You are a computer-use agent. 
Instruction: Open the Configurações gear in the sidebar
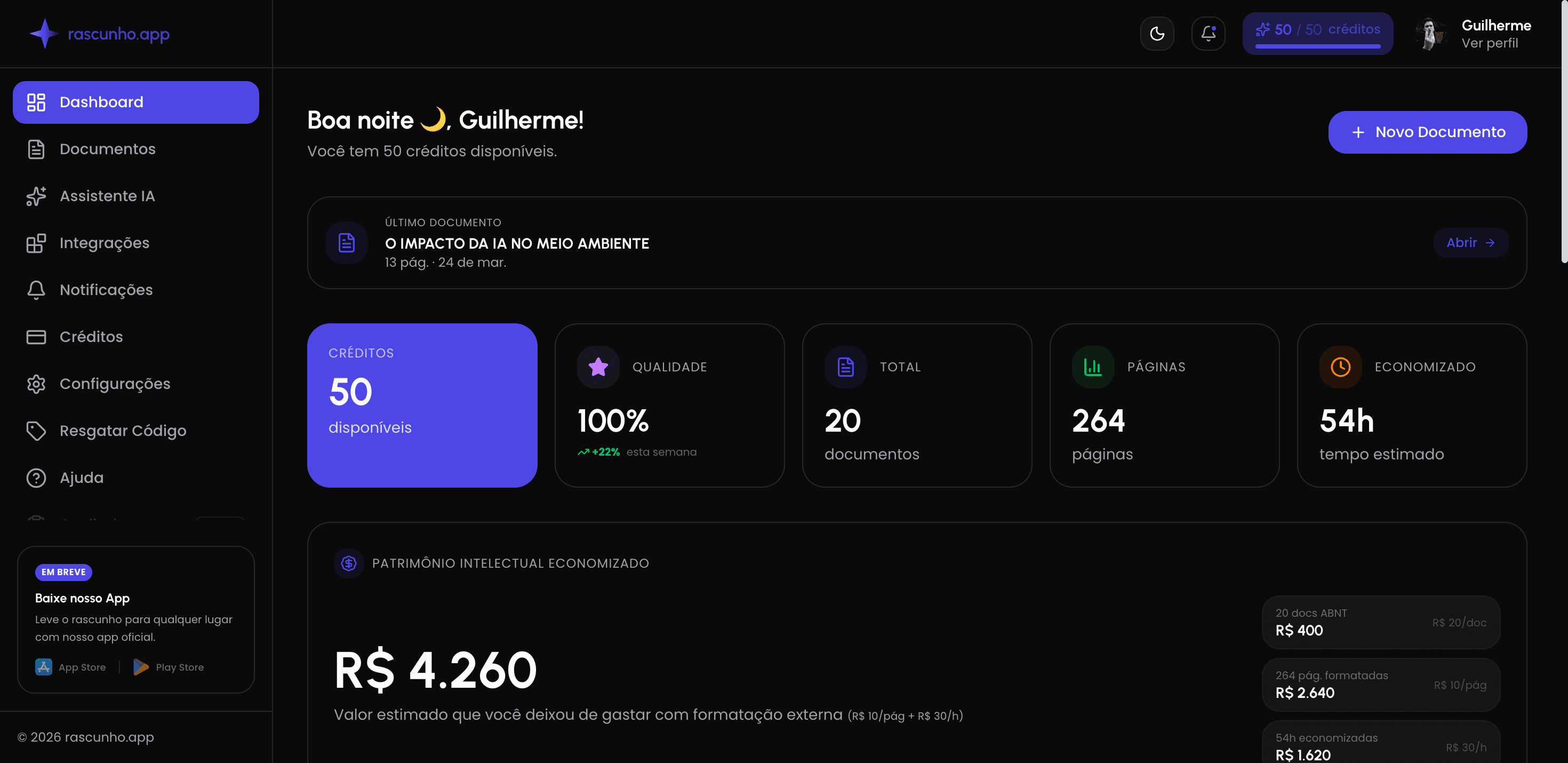pos(36,384)
